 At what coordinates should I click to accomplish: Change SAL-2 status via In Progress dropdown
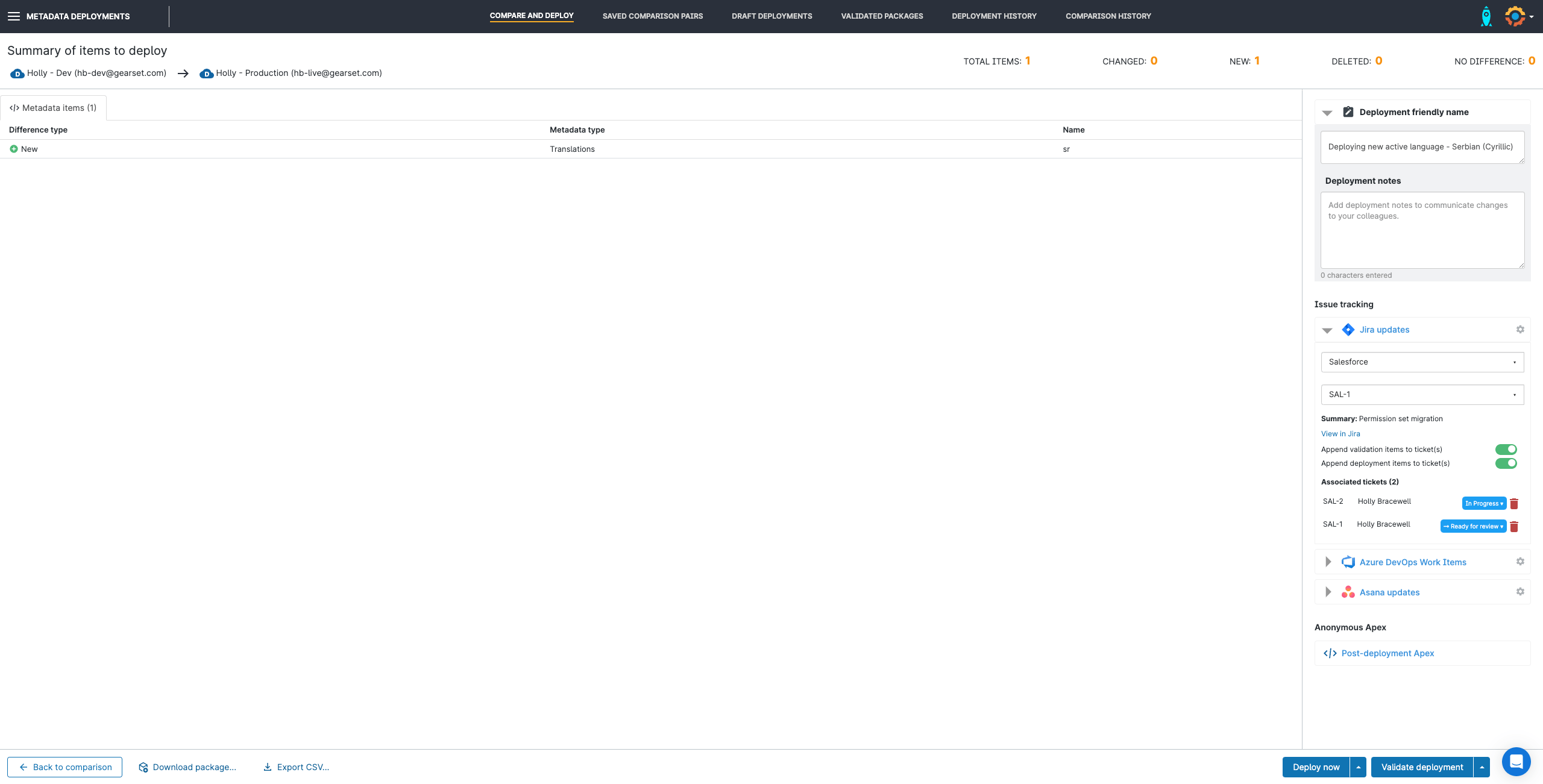[1484, 503]
